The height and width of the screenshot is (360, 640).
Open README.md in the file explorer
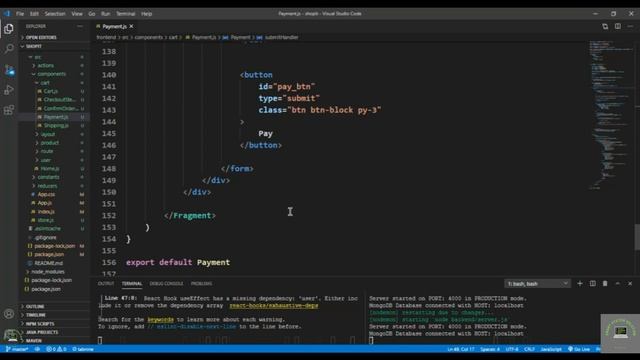[x=49, y=263]
